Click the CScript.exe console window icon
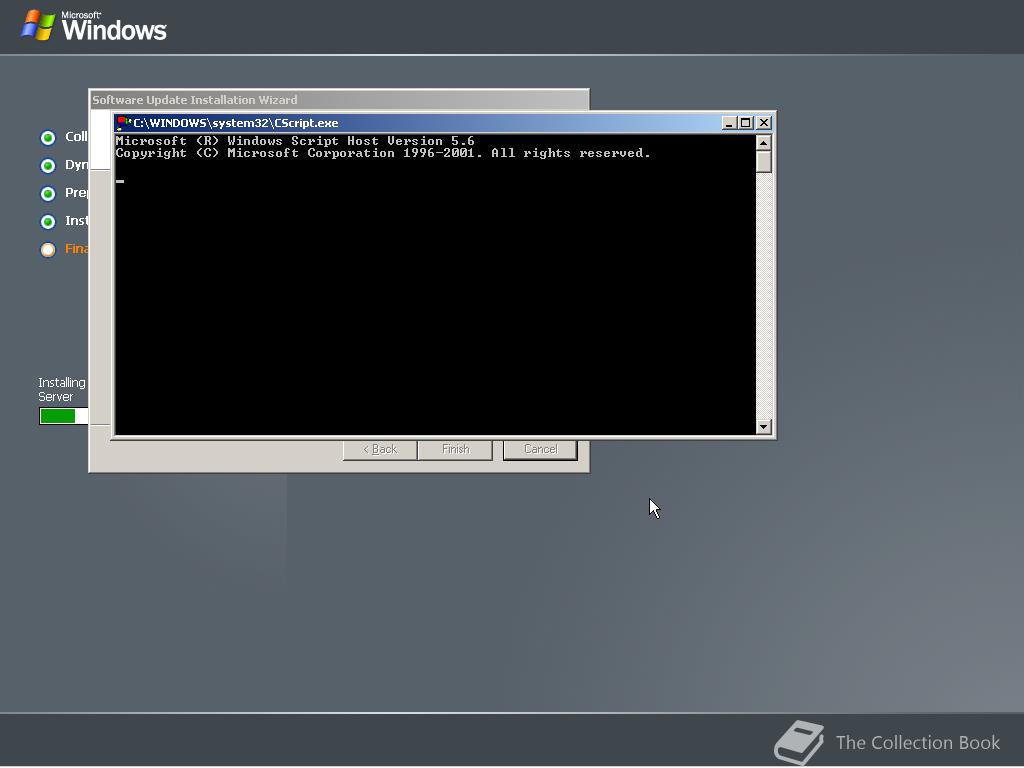This screenshot has height=768, width=1024. pos(124,123)
